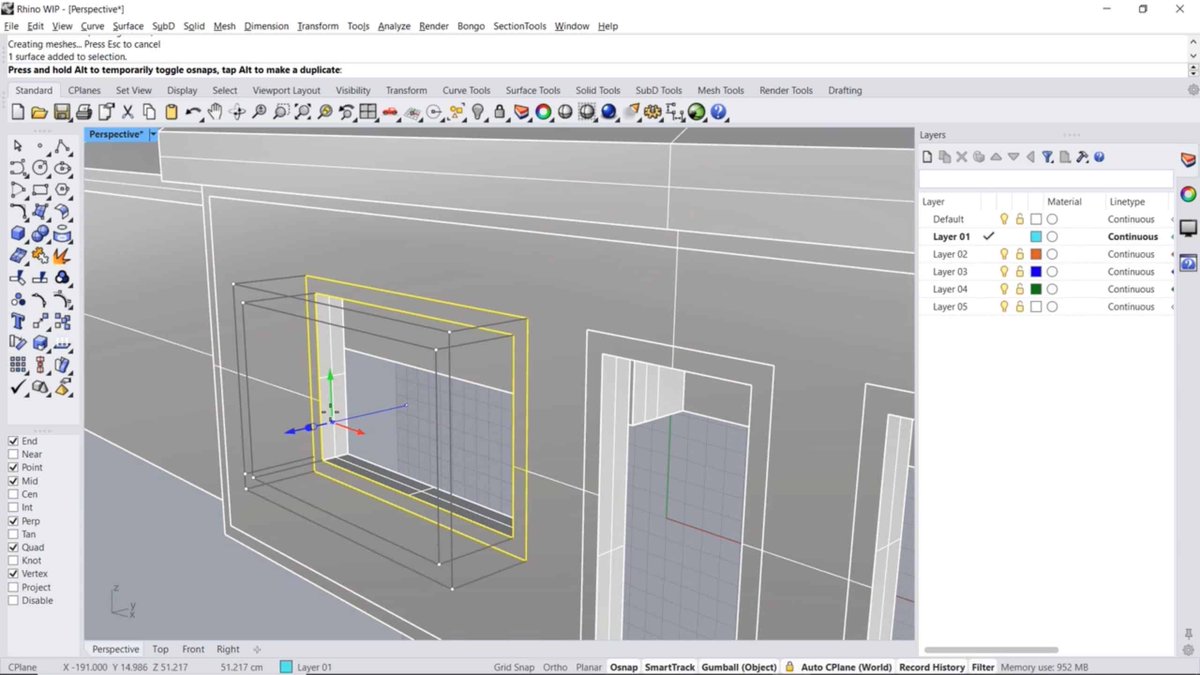This screenshot has width=1200, height=675.
Task: Click the delete layer X icon
Action: 961,157
